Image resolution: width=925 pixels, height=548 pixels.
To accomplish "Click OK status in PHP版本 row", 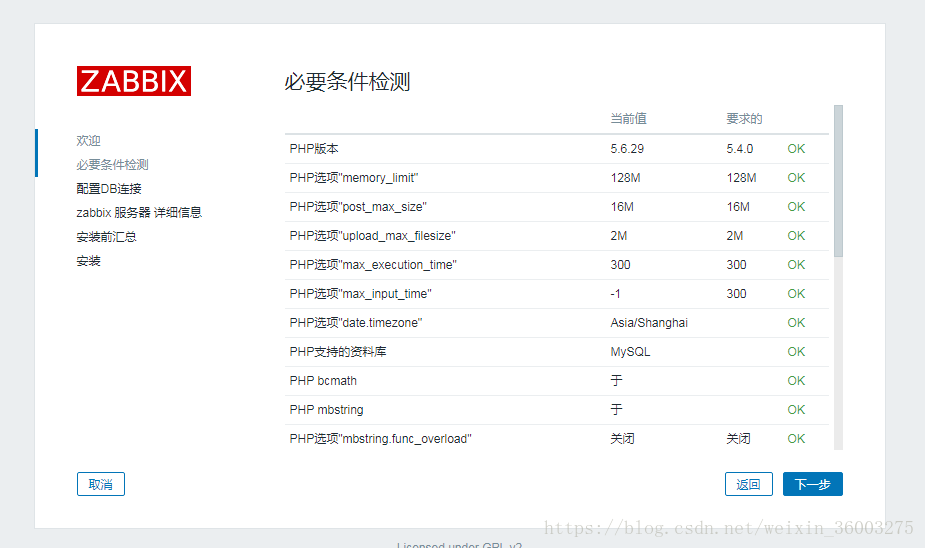I will coord(796,149).
